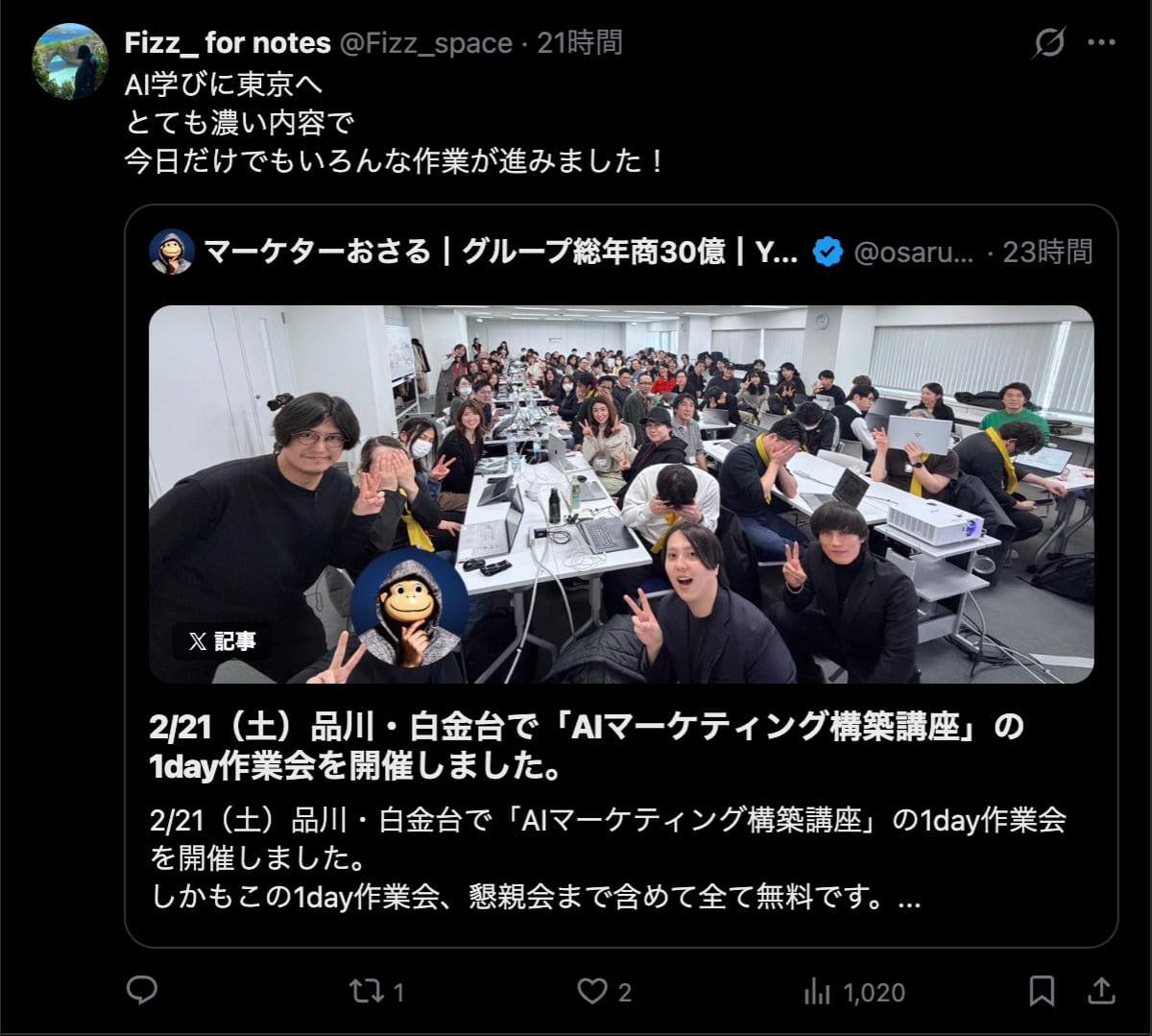
Task: Open Fizz_ profile avatar
Action: (x=70, y=61)
